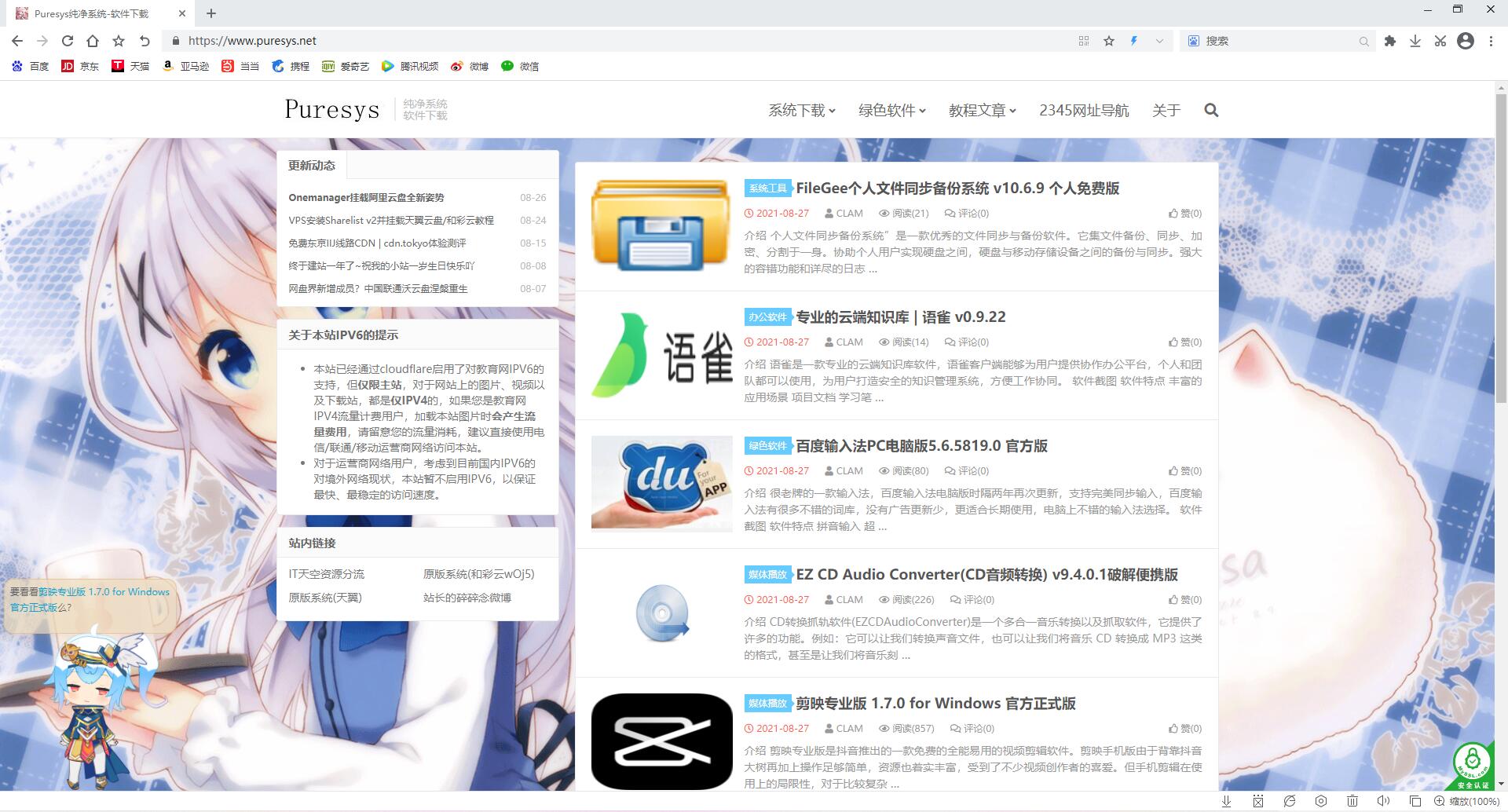Open Onemanager挂载阿里云盘全新姿势 article
This screenshot has height=812, width=1508.
(x=366, y=198)
